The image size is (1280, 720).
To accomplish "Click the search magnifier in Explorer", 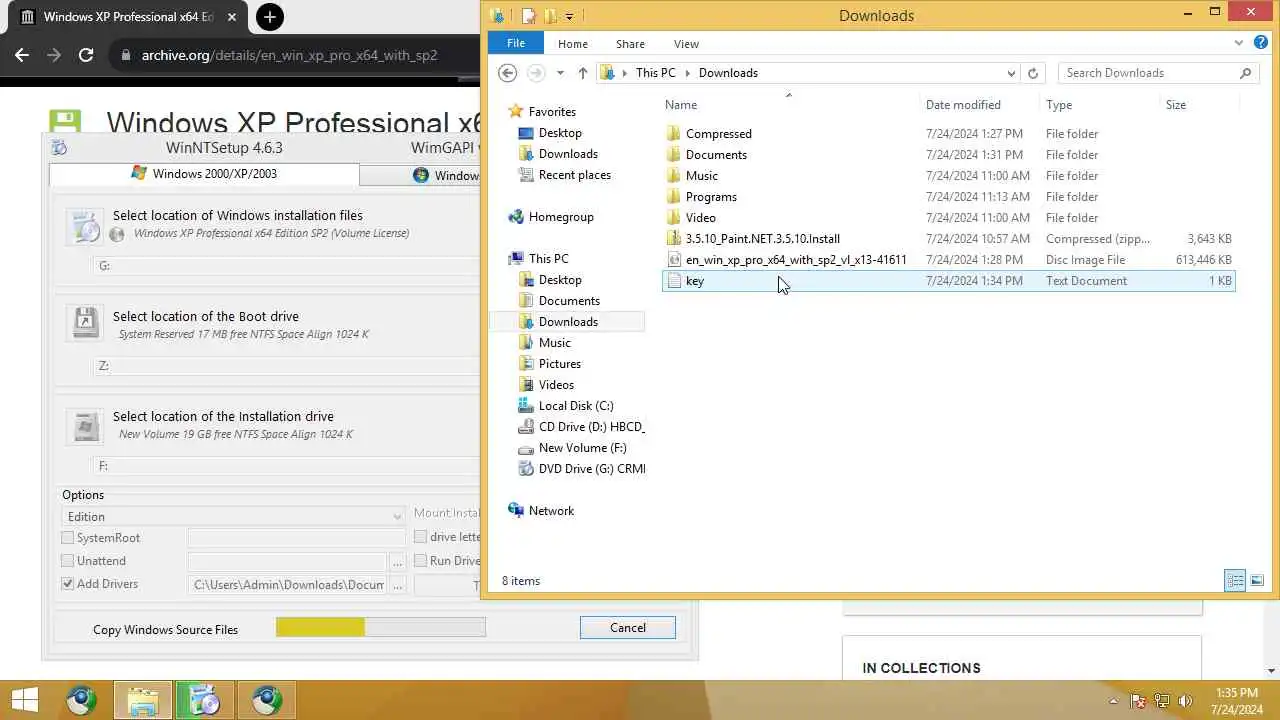I will (1246, 73).
